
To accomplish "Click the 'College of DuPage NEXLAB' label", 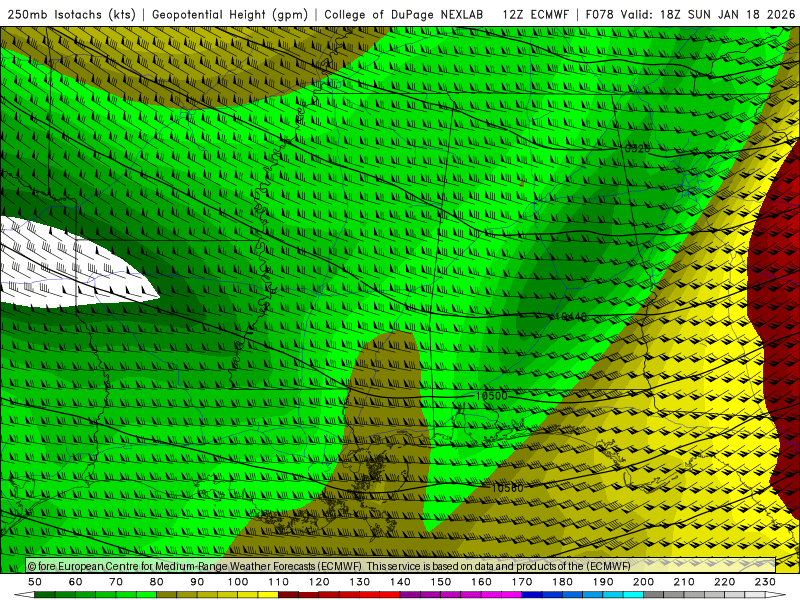I will (404, 14).
